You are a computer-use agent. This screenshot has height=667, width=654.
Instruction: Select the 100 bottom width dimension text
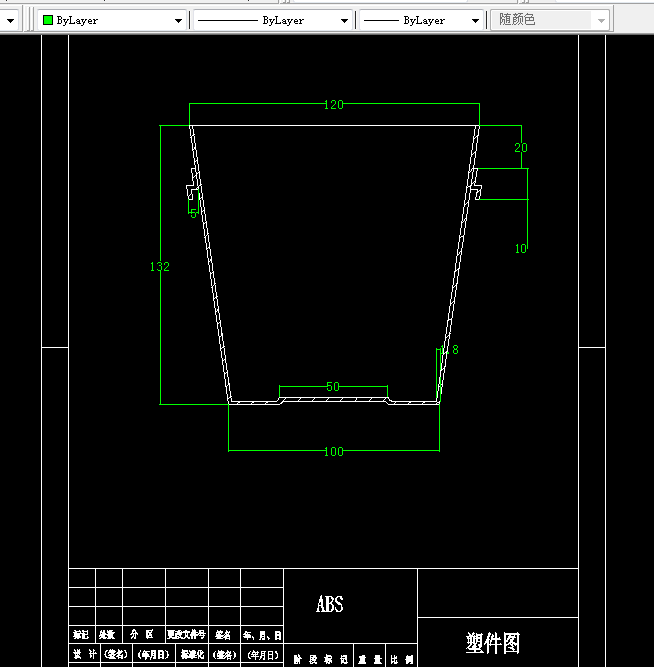[x=333, y=452]
